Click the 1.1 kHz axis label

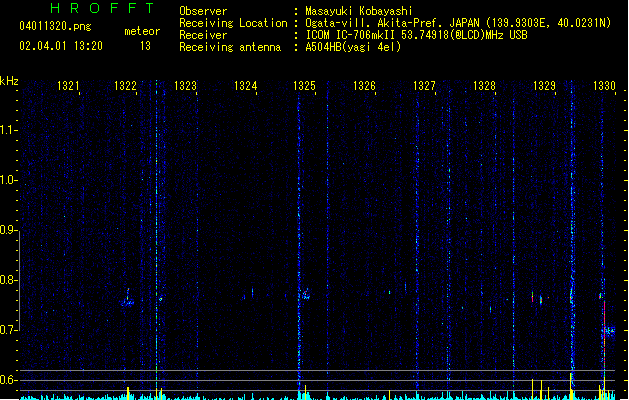pos(8,130)
